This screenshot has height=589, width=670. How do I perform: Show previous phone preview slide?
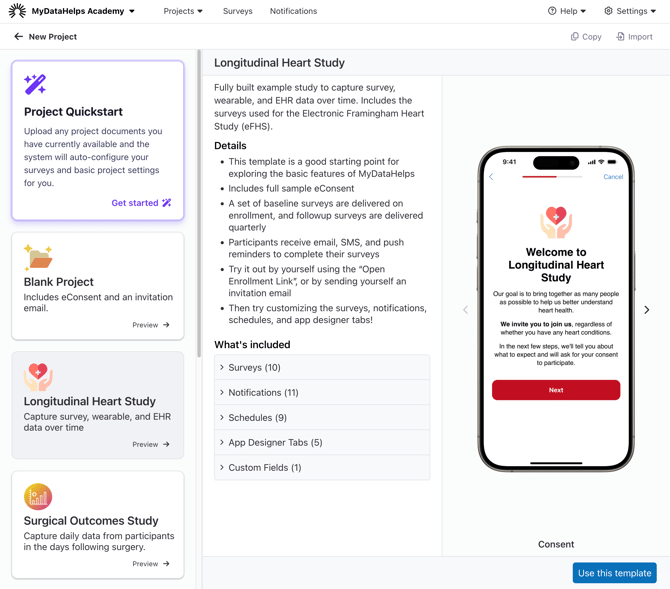pos(465,310)
